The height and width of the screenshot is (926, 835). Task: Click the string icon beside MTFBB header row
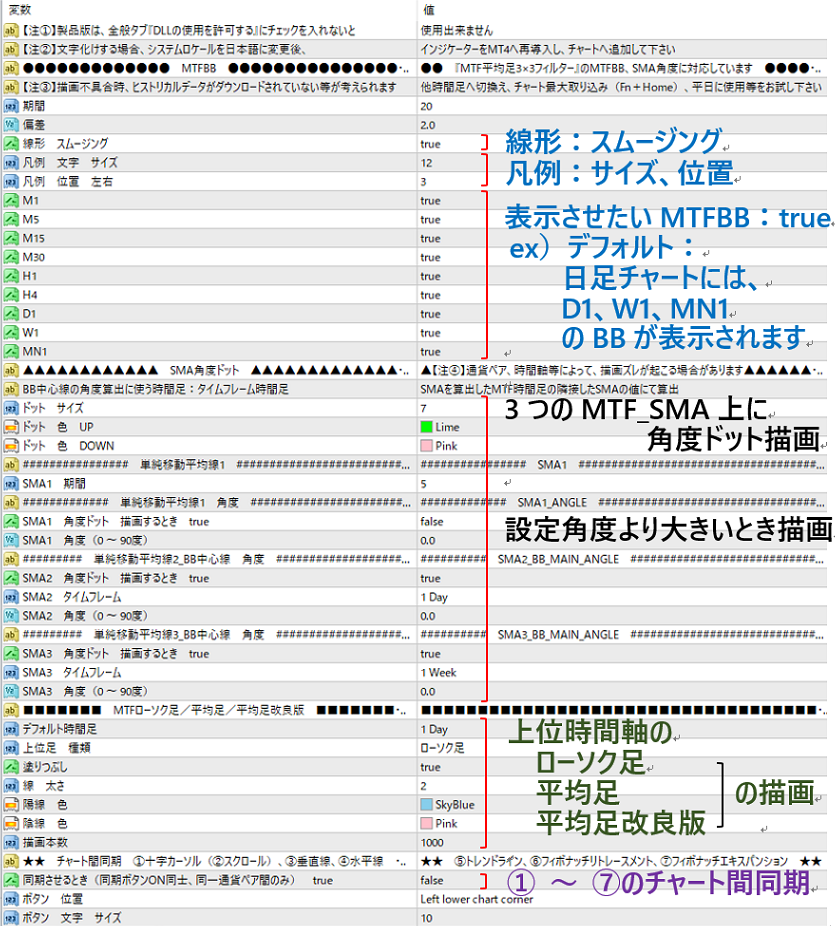11,68
